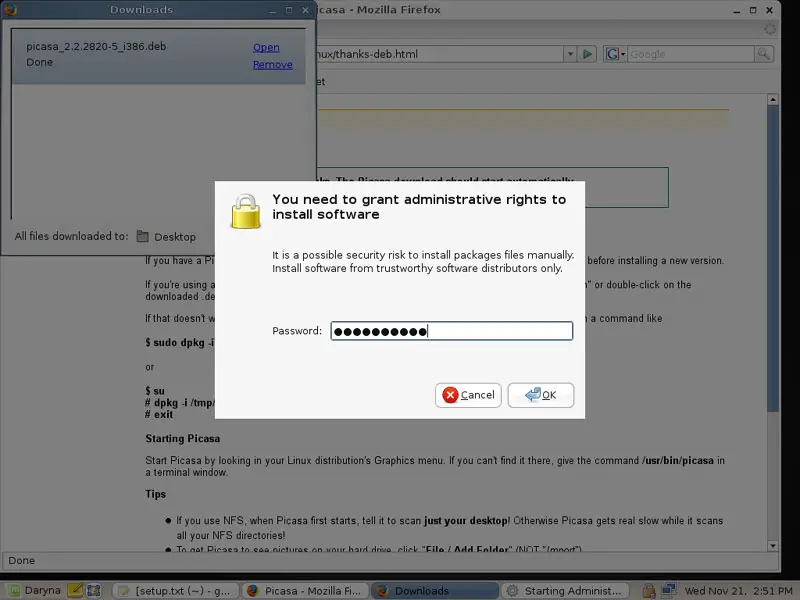This screenshot has height=600, width=800.
Task: Click the date and time clock in the taskbar
Action: point(738,591)
